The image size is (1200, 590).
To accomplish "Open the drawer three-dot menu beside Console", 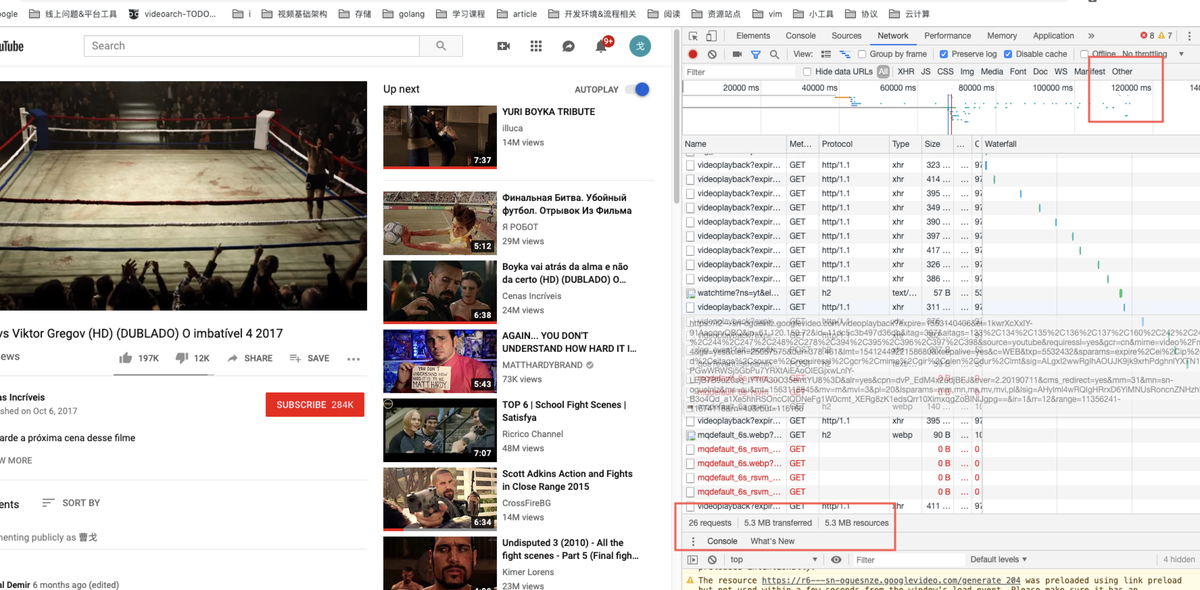I will [x=693, y=541].
